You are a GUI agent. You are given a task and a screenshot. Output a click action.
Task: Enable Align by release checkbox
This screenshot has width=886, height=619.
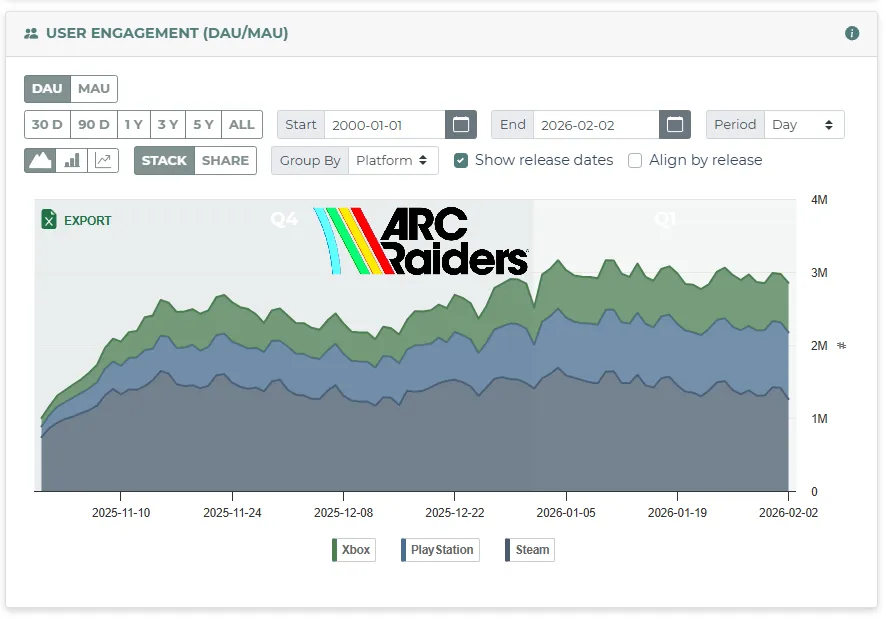click(635, 160)
